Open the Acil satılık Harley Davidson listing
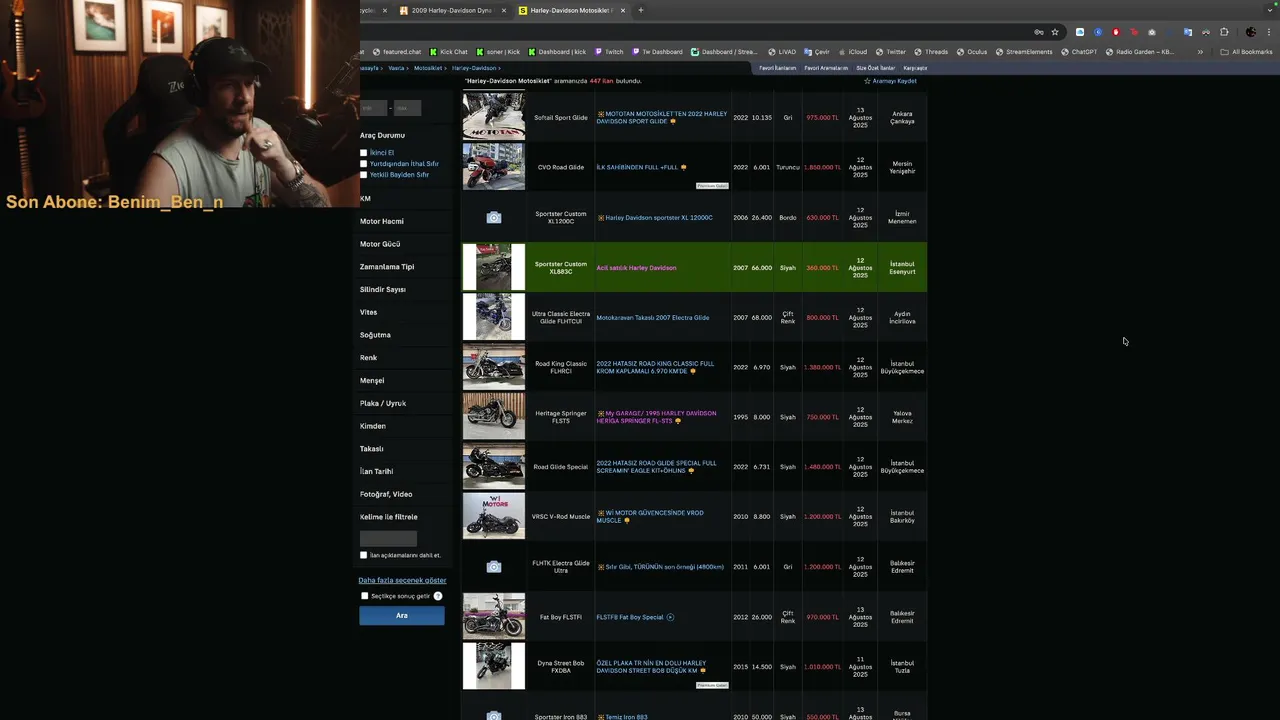Viewport: 1280px width, 720px height. point(636,268)
